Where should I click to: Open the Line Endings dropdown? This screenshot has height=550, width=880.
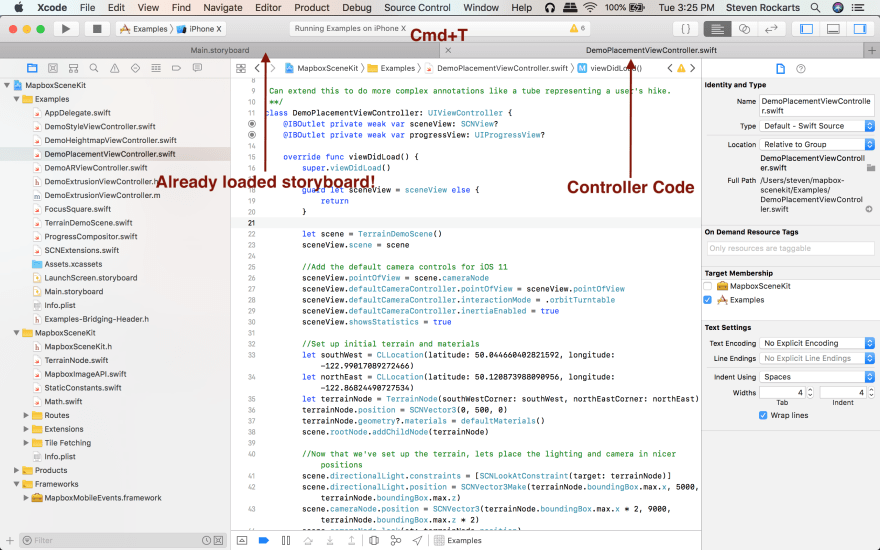[x=817, y=358]
